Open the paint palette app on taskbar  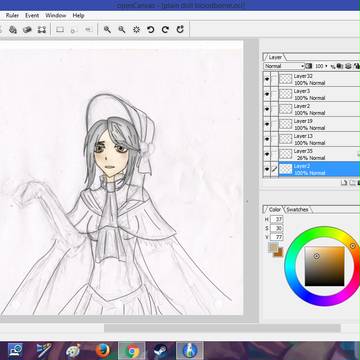pyautogui.click(x=73, y=350)
